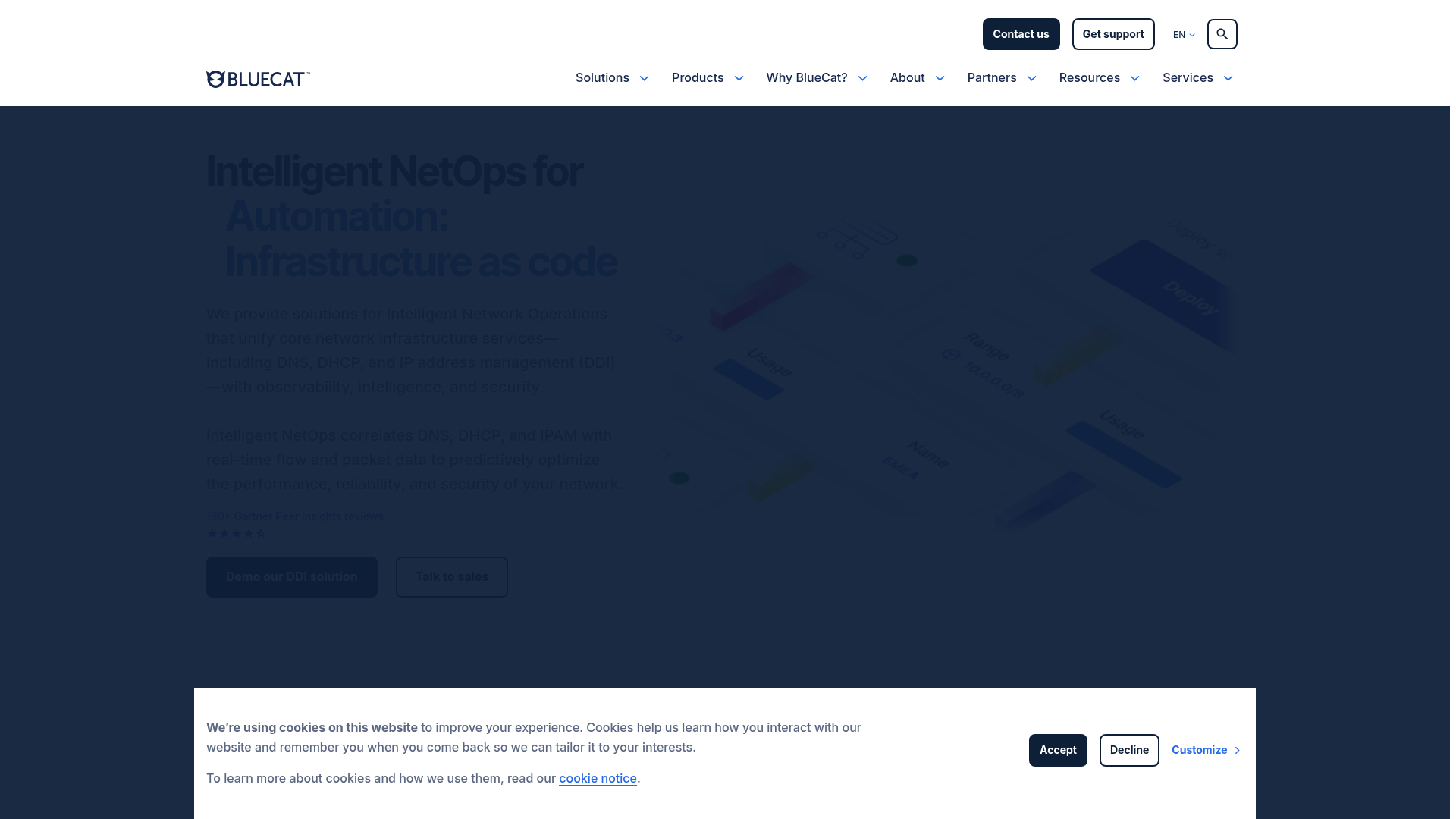Click the chevron beside Solutions
1456x819 pixels.
tap(645, 78)
